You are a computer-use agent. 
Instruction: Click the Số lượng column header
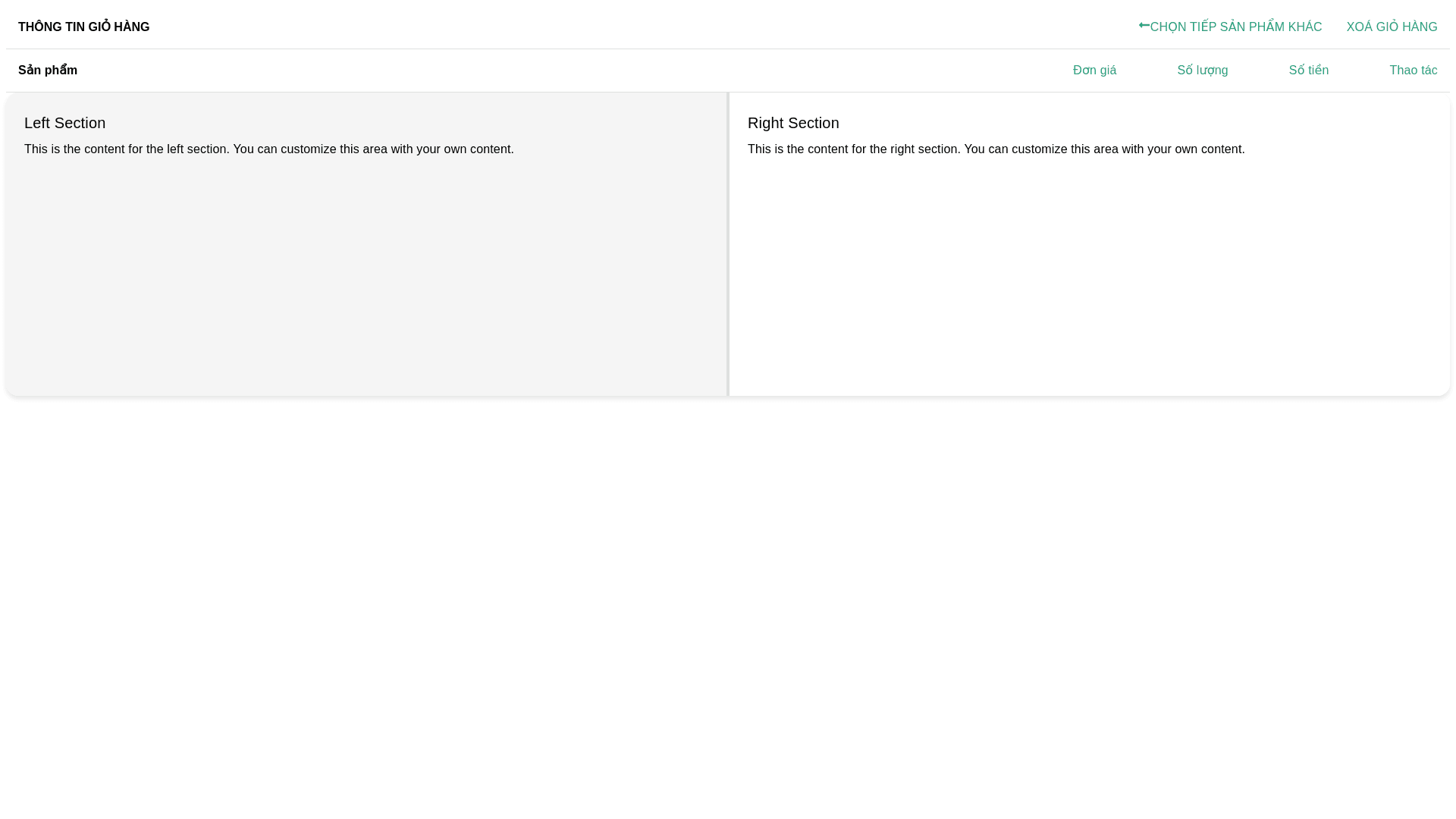pos(1202,71)
